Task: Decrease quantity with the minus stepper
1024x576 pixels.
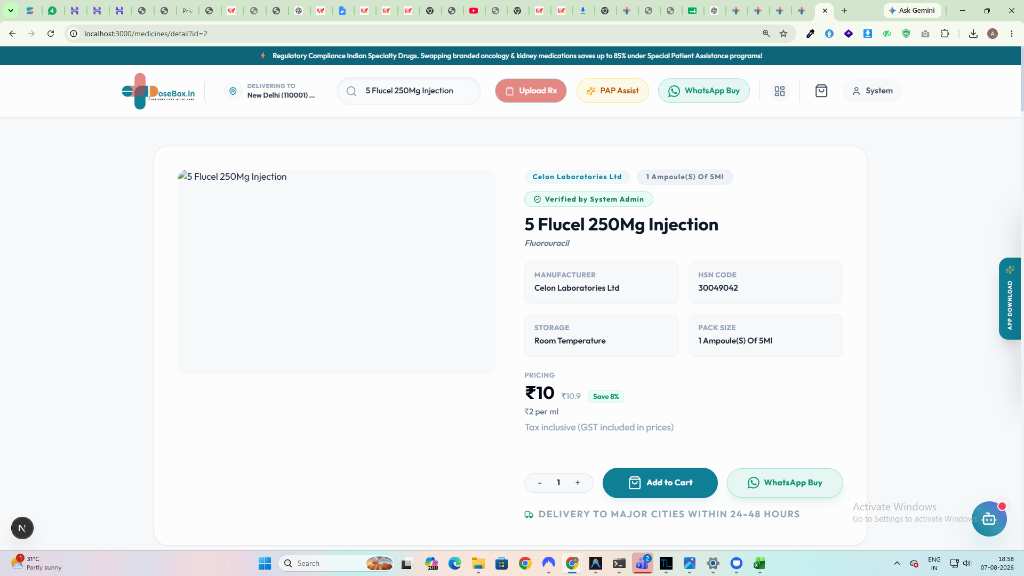Action: tap(539, 483)
